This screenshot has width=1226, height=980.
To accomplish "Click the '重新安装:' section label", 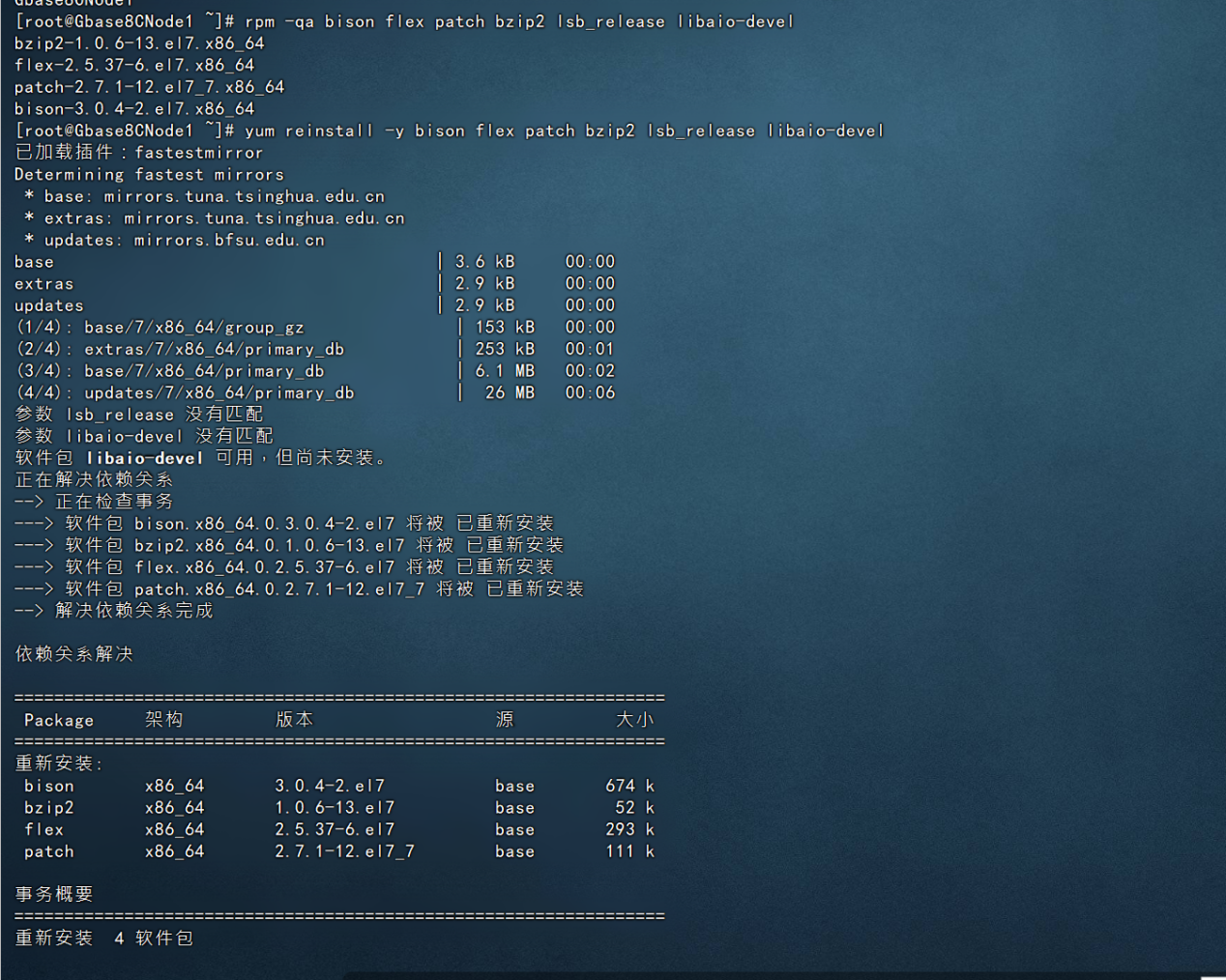I will [x=59, y=764].
